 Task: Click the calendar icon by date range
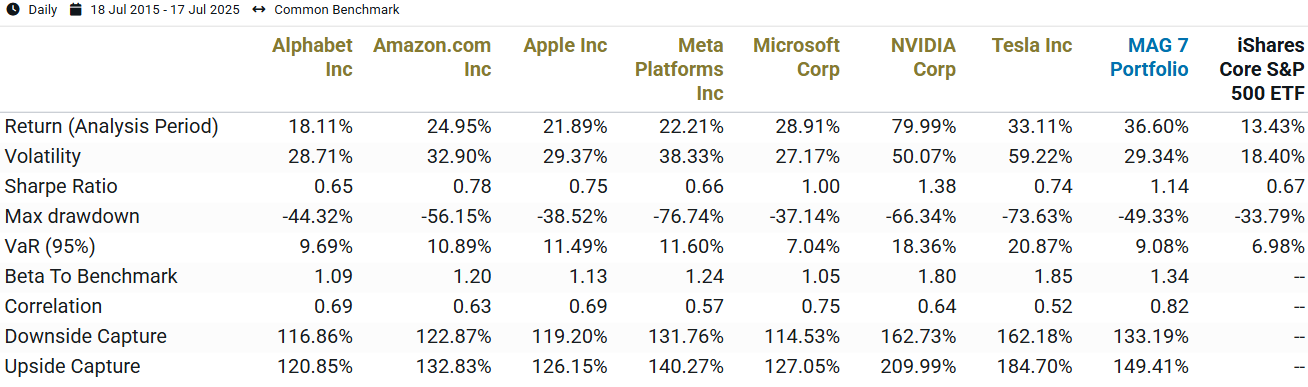tap(75, 10)
